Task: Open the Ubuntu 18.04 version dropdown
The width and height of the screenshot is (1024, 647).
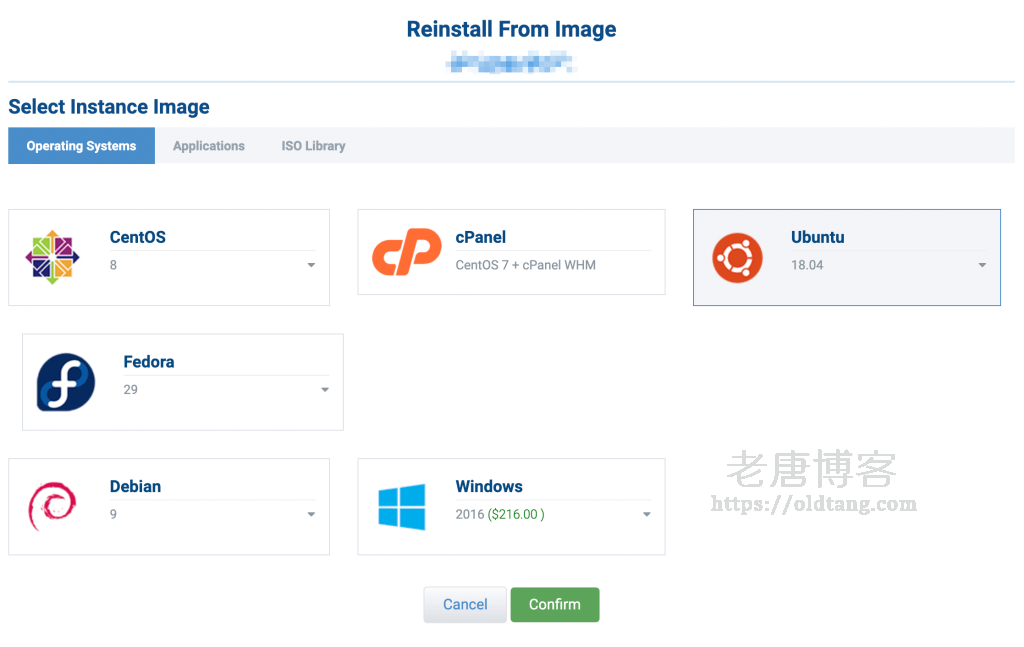Action: coord(982,266)
